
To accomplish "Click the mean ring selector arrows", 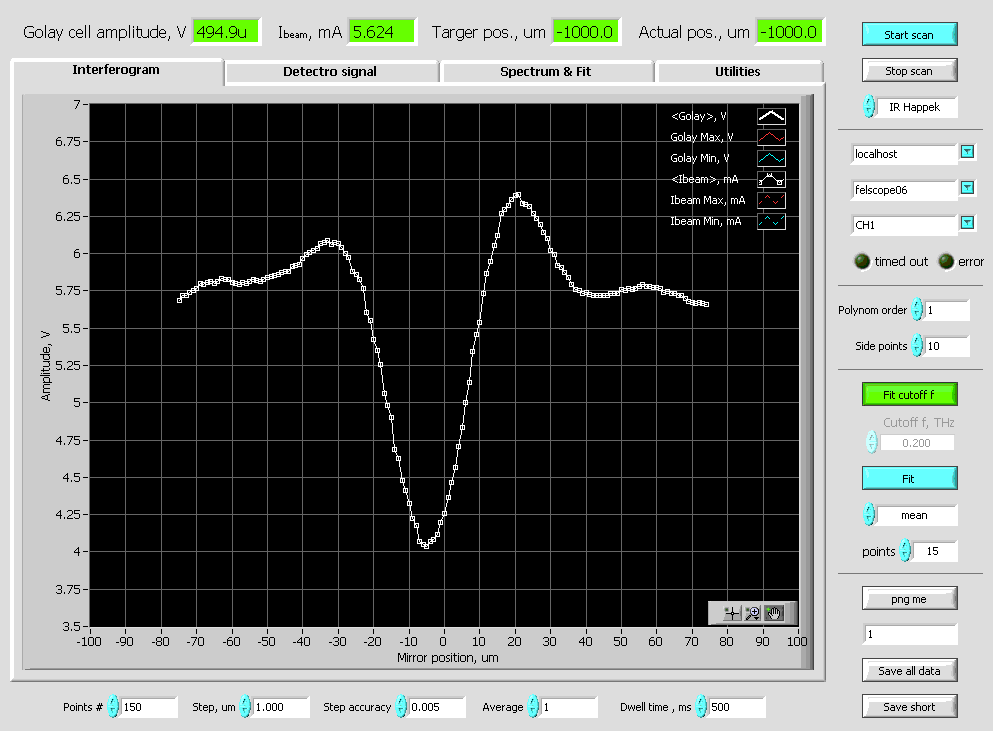I will pos(870,514).
